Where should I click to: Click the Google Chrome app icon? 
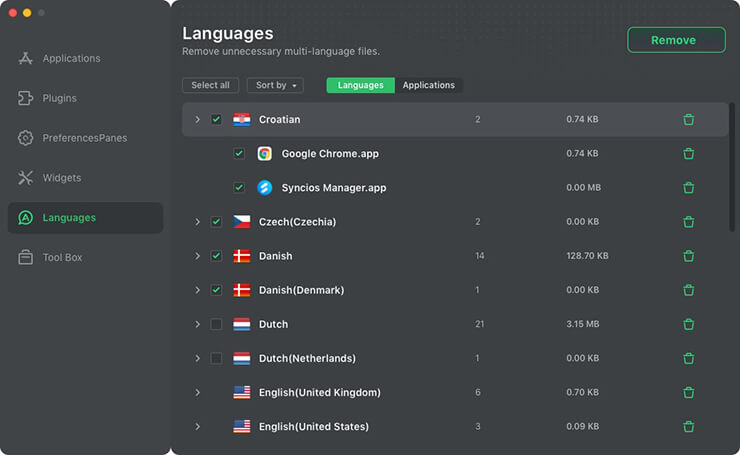tap(264, 153)
